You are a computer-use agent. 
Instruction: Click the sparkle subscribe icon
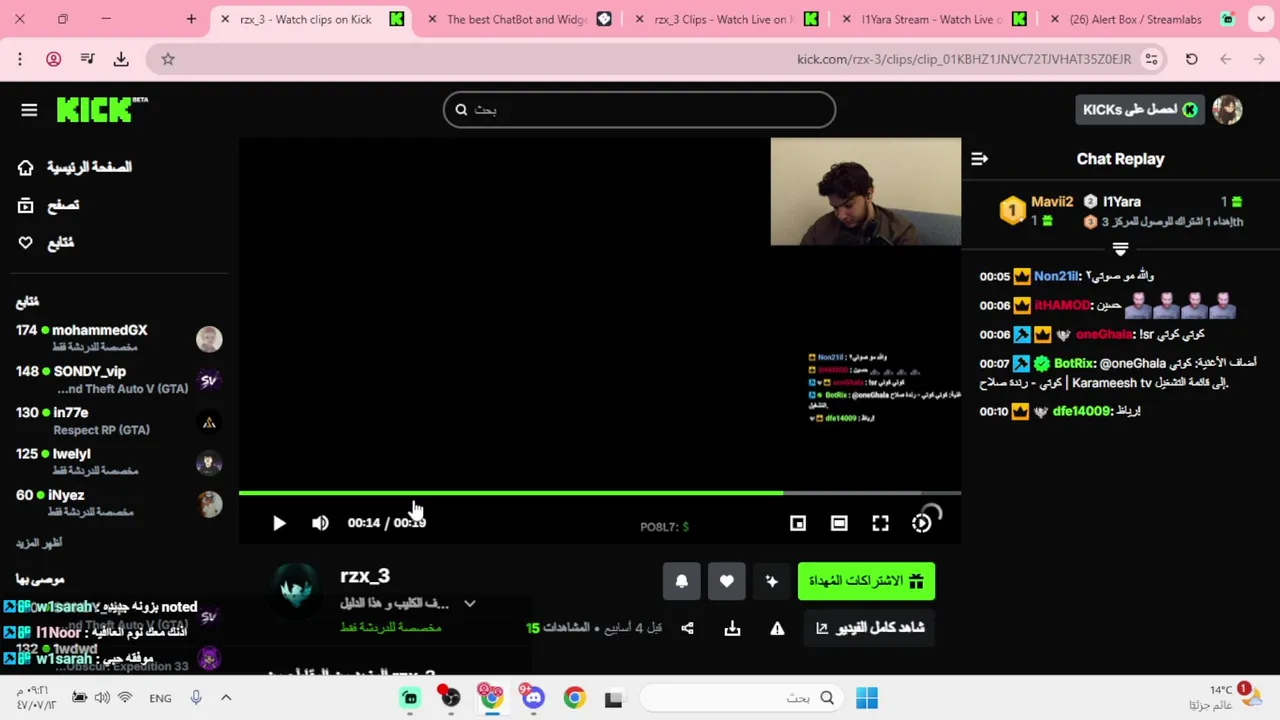771,581
